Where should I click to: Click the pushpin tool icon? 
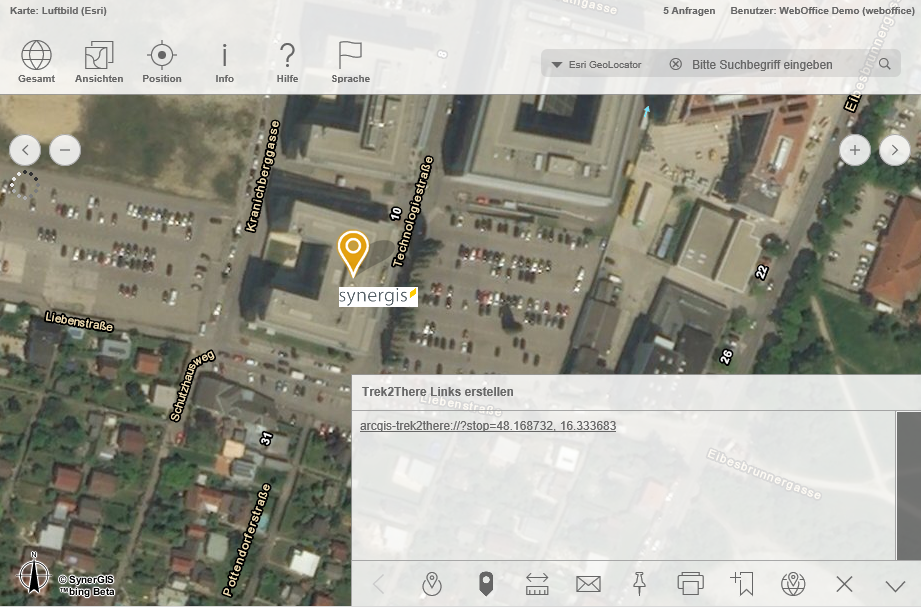639,584
